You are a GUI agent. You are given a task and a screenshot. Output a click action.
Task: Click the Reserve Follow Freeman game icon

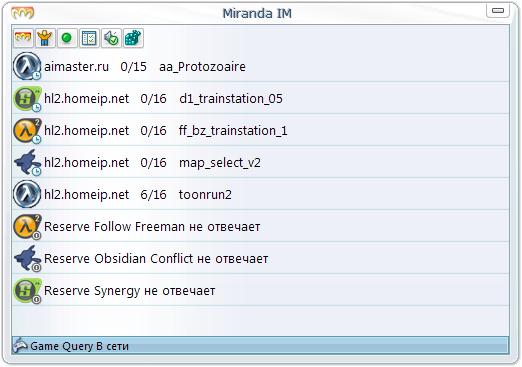coord(27,226)
